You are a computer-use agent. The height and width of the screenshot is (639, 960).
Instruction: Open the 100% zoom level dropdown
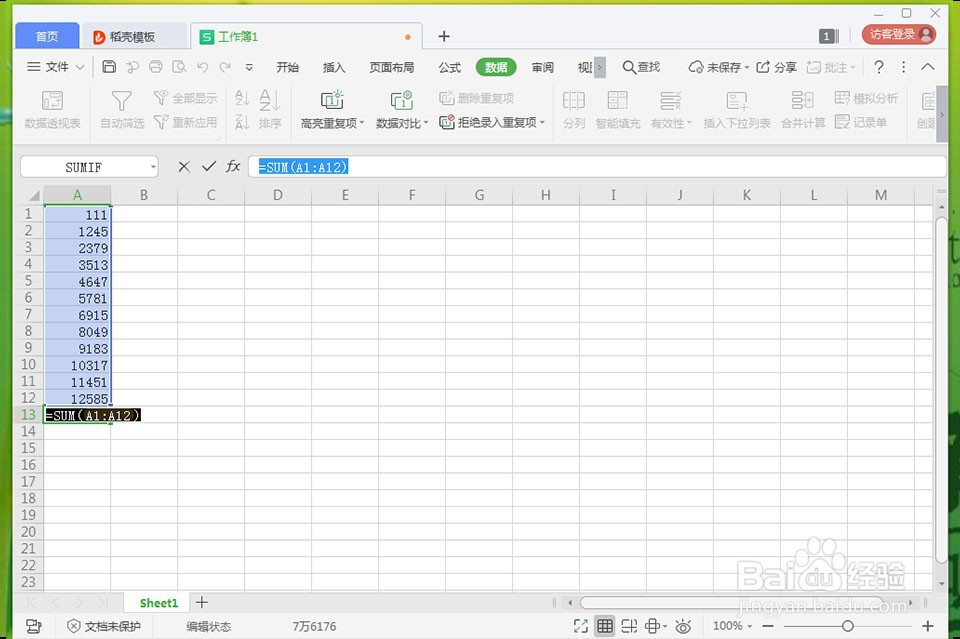point(732,626)
